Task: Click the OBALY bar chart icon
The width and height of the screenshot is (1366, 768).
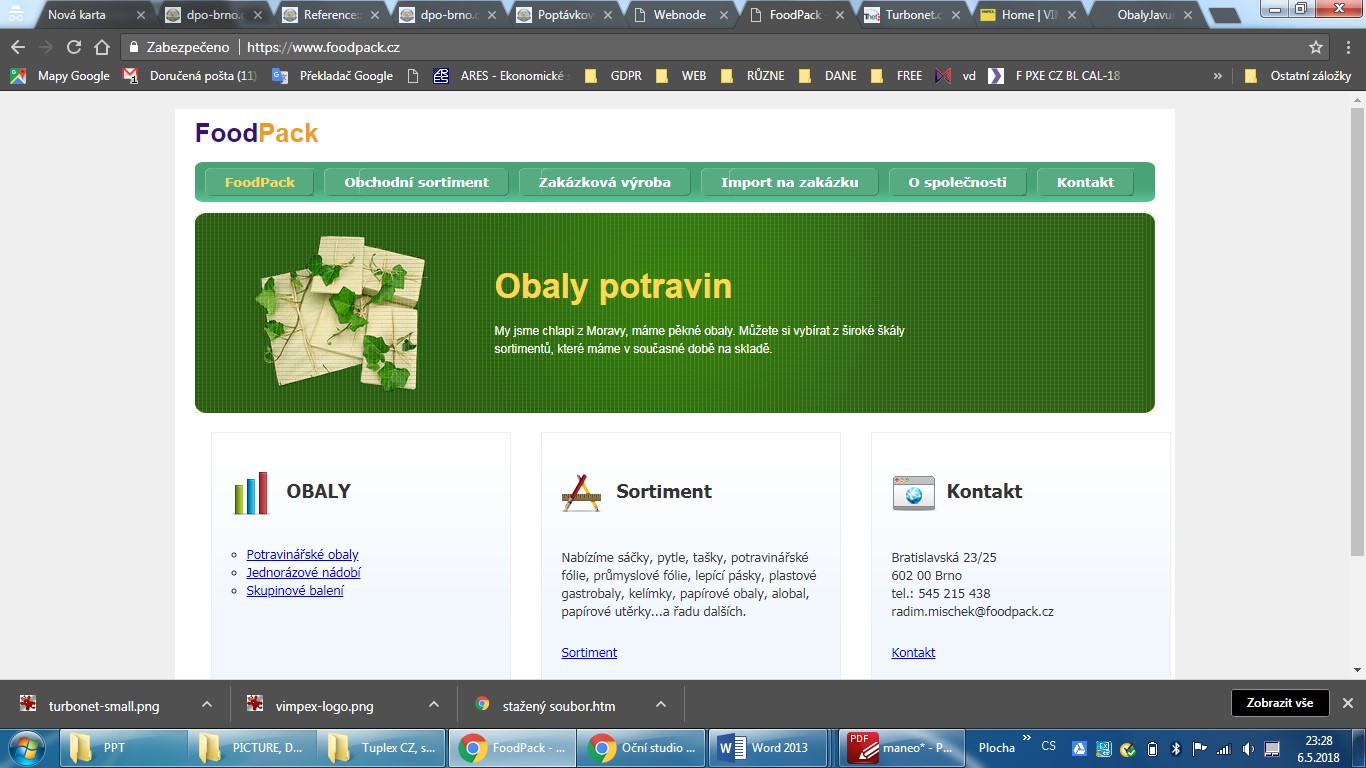Action: (252, 492)
